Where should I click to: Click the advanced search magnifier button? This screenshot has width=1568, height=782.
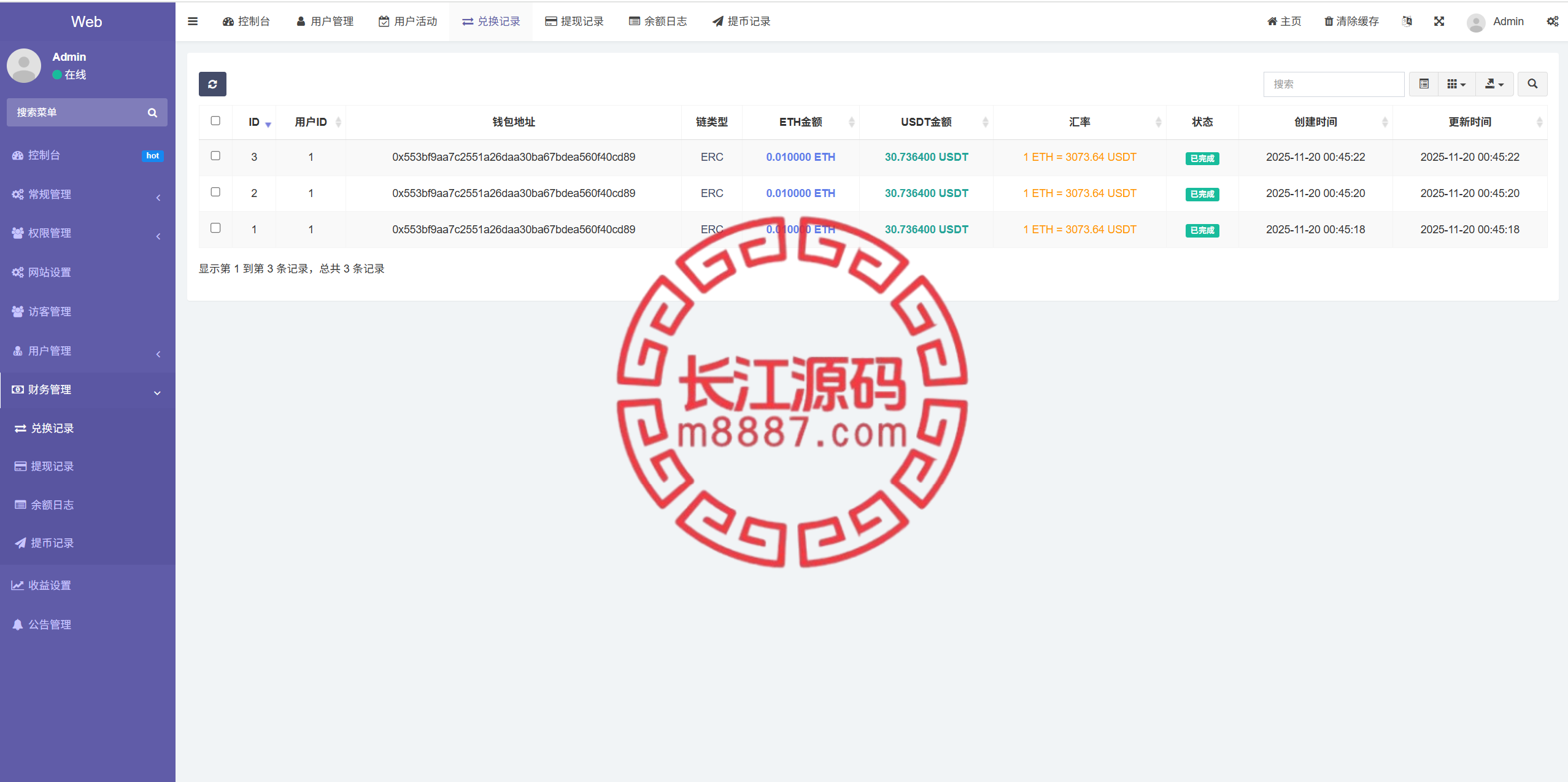(1532, 84)
